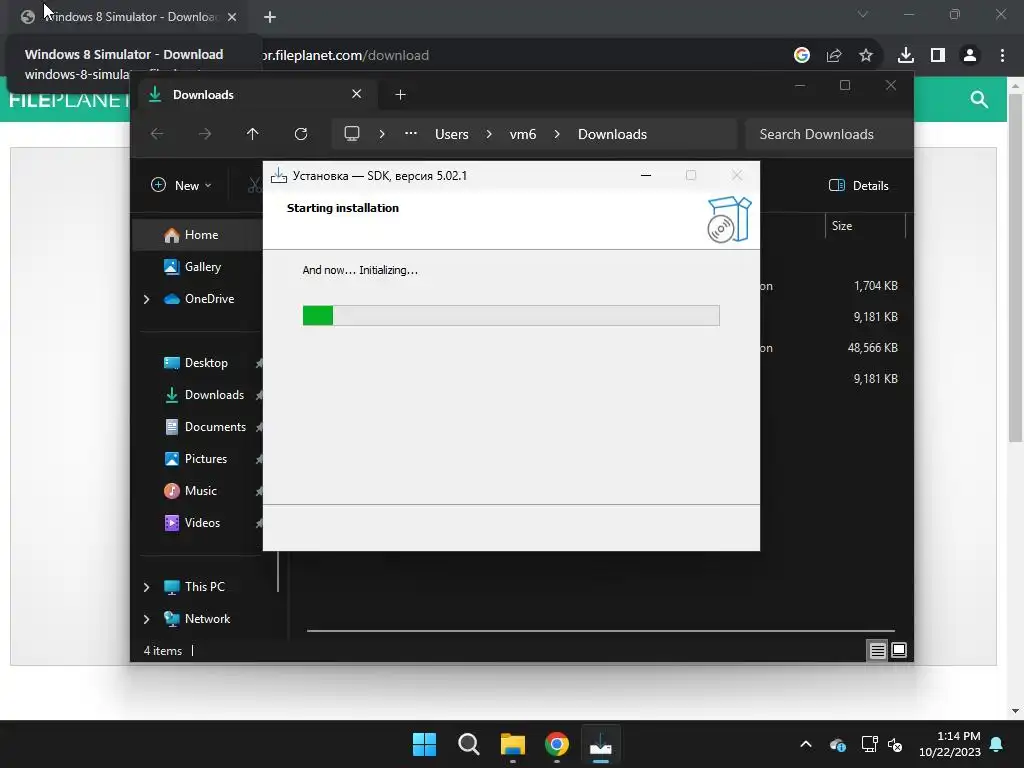Open the Google account icon in address bar

tap(802, 56)
